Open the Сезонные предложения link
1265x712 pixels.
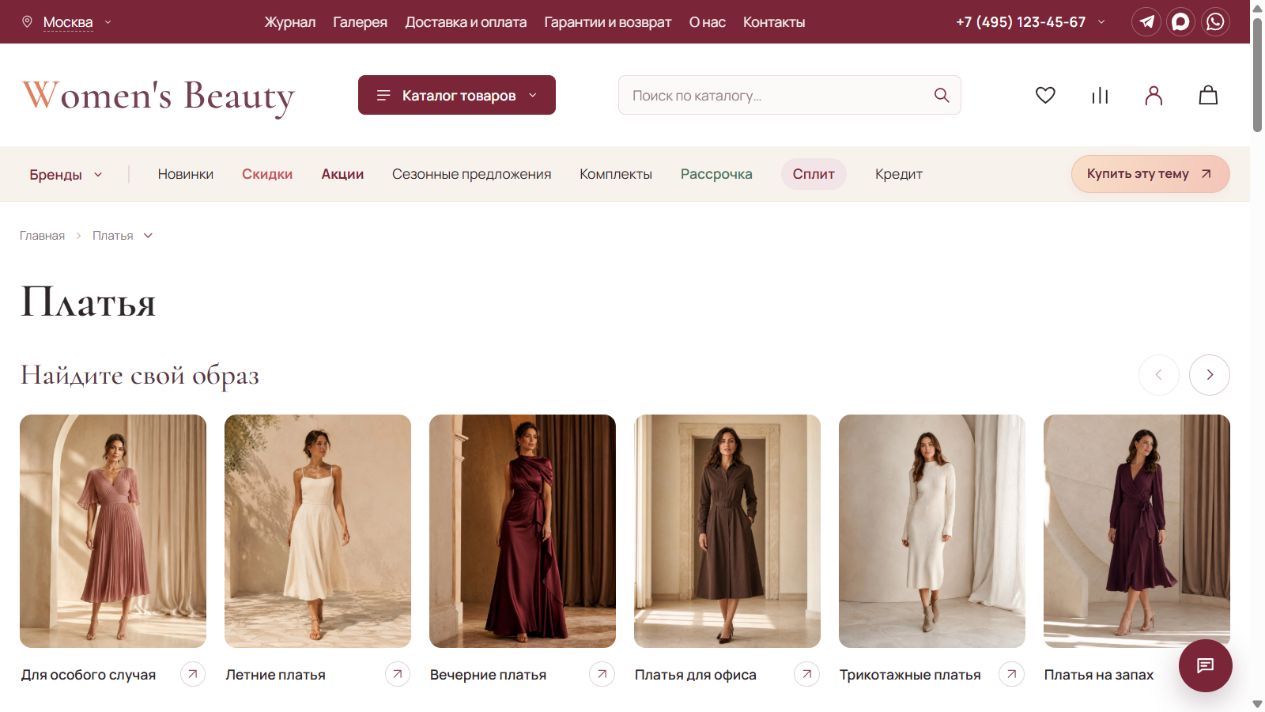point(472,174)
